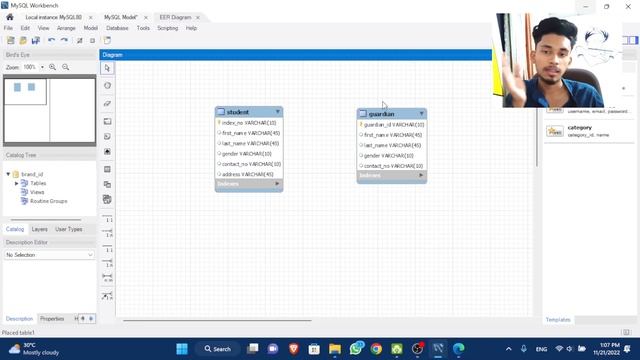Open WhatsApp from the taskbar
640x360 pixels.
356,349
